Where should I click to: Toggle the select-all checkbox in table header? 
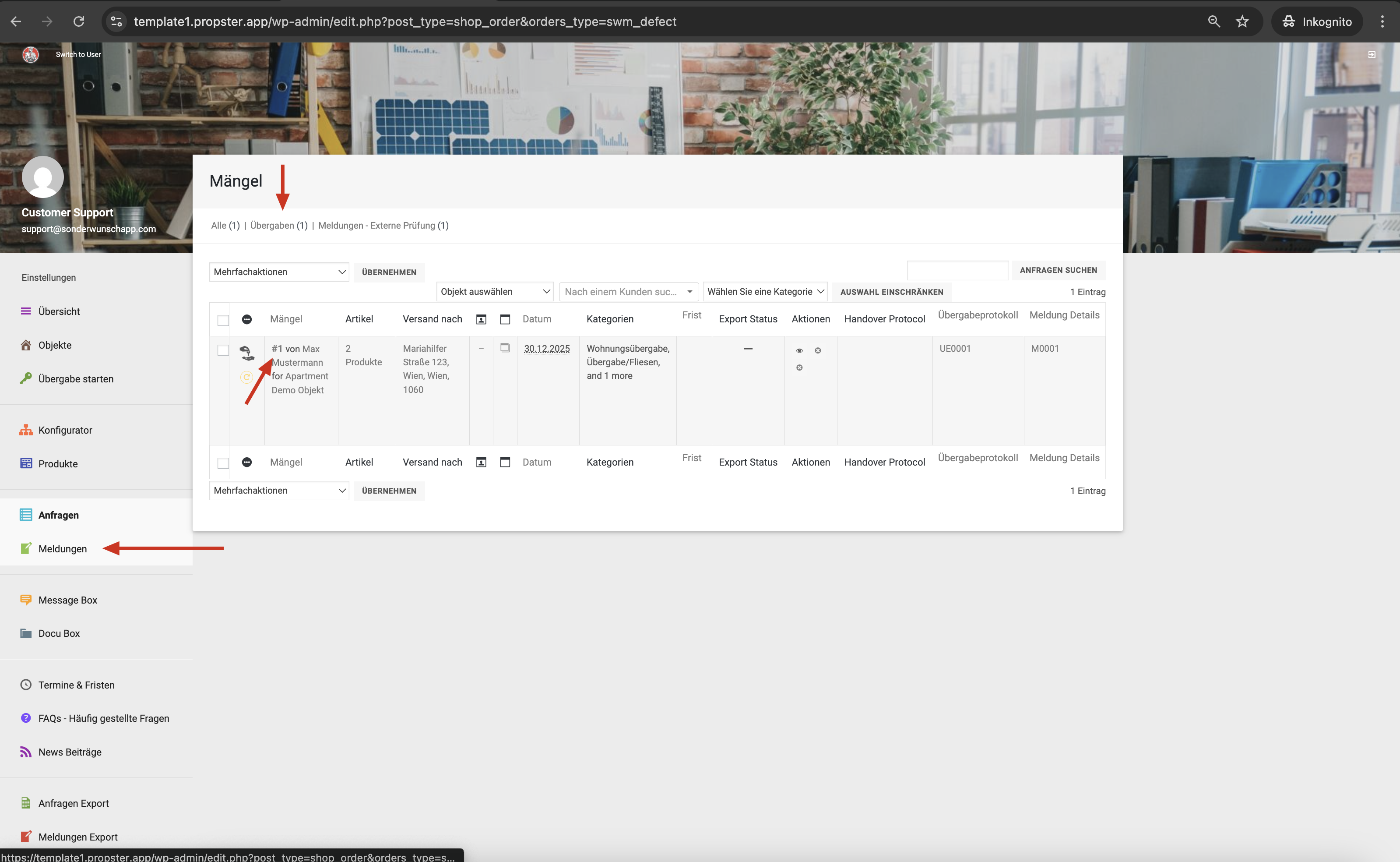coord(223,320)
